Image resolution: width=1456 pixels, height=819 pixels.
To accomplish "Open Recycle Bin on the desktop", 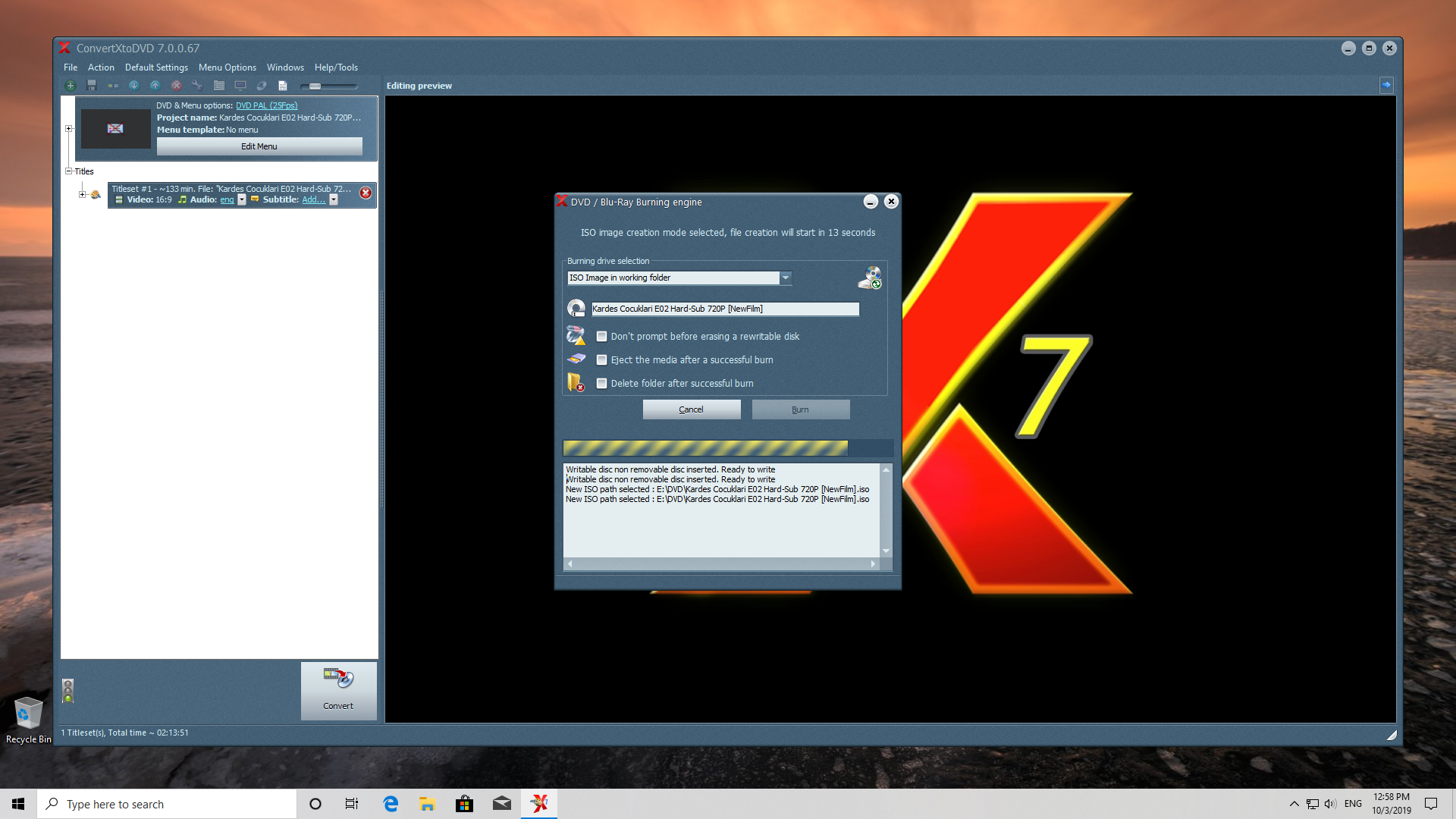I will coord(28,720).
